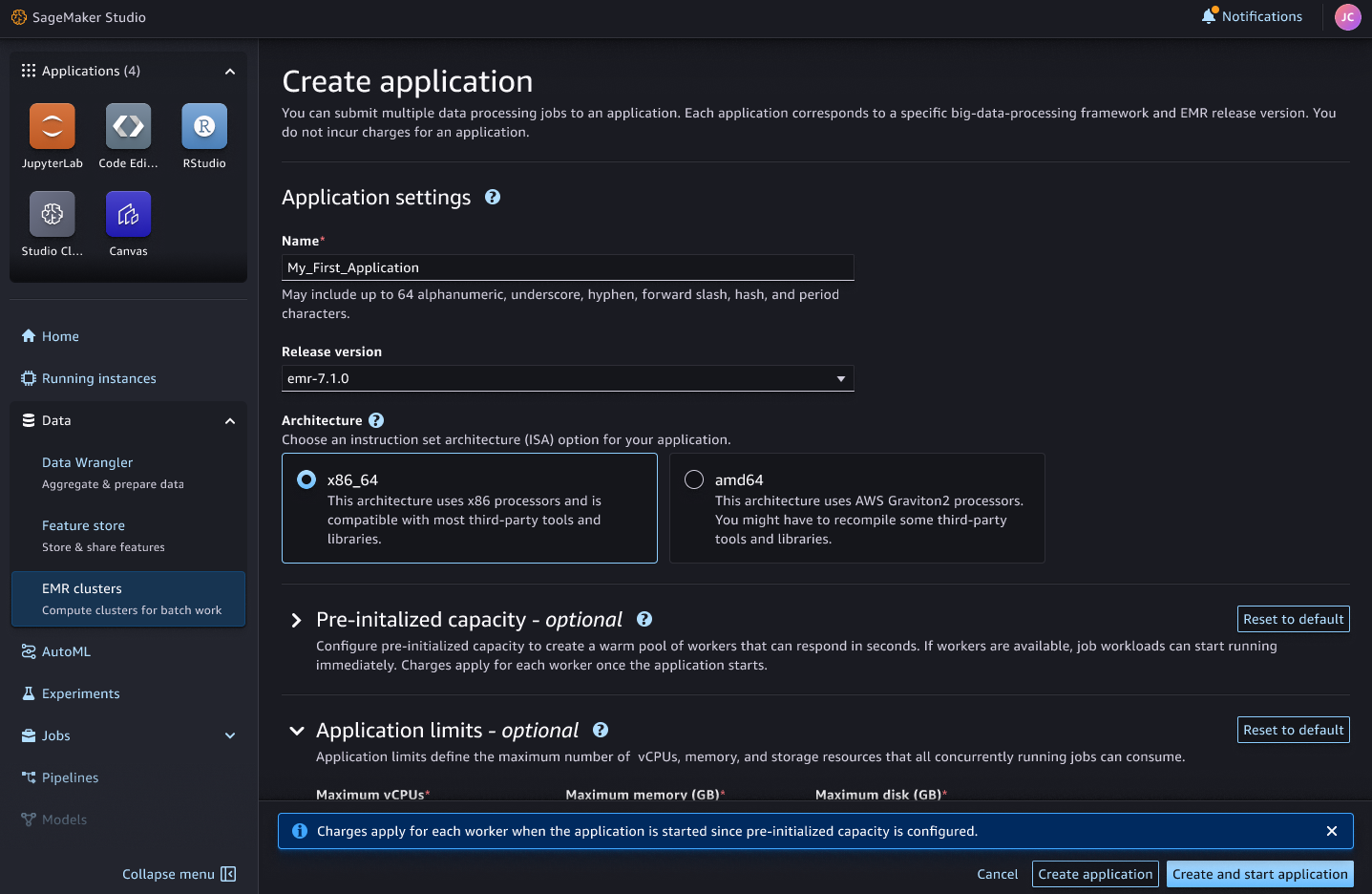Open Studio Classic
1372x894 pixels.
(52, 213)
